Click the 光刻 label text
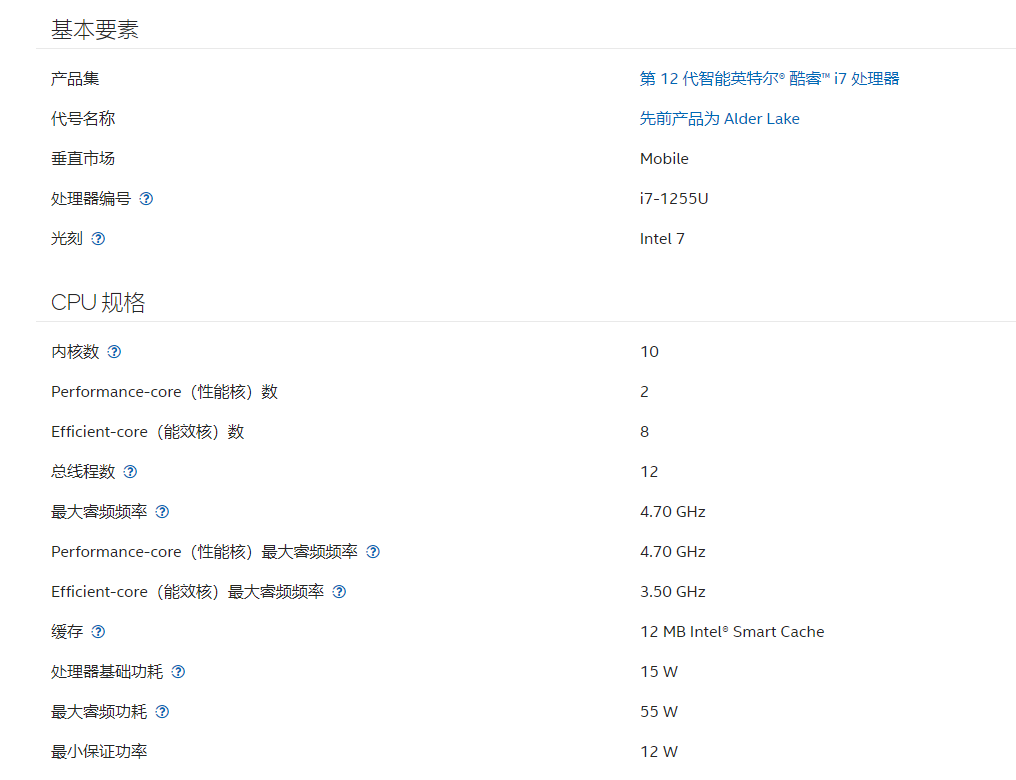 tap(67, 239)
